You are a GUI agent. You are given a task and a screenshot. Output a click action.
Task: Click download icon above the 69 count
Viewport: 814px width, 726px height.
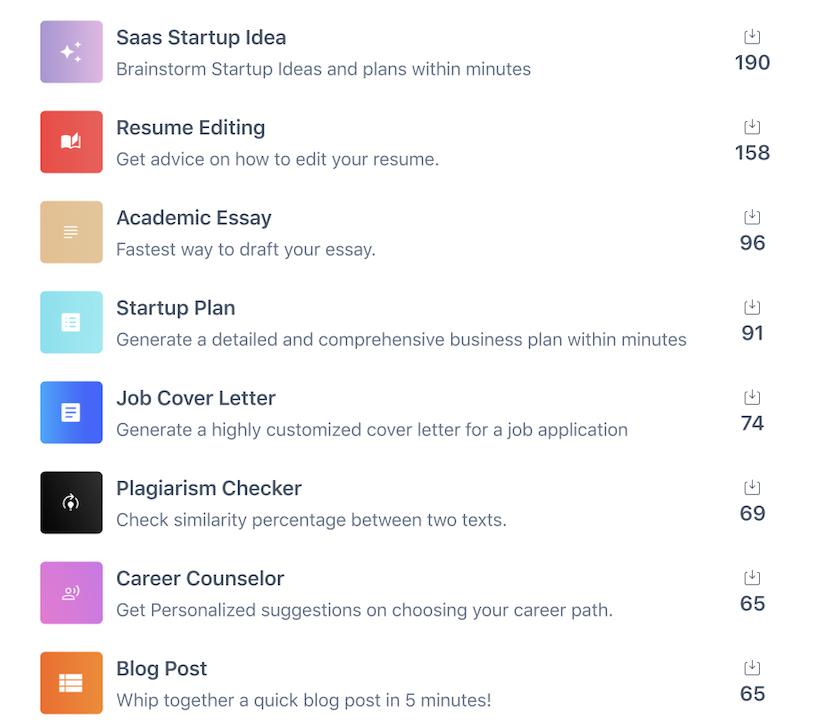coord(752,487)
